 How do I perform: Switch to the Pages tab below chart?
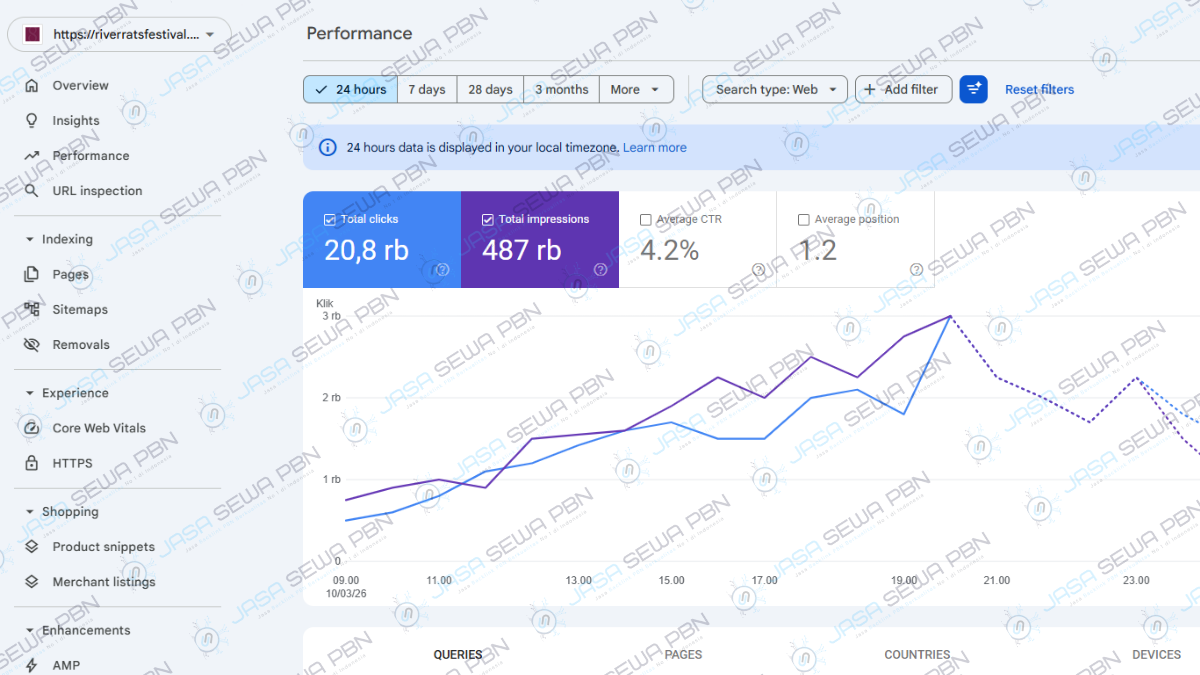tap(683, 655)
